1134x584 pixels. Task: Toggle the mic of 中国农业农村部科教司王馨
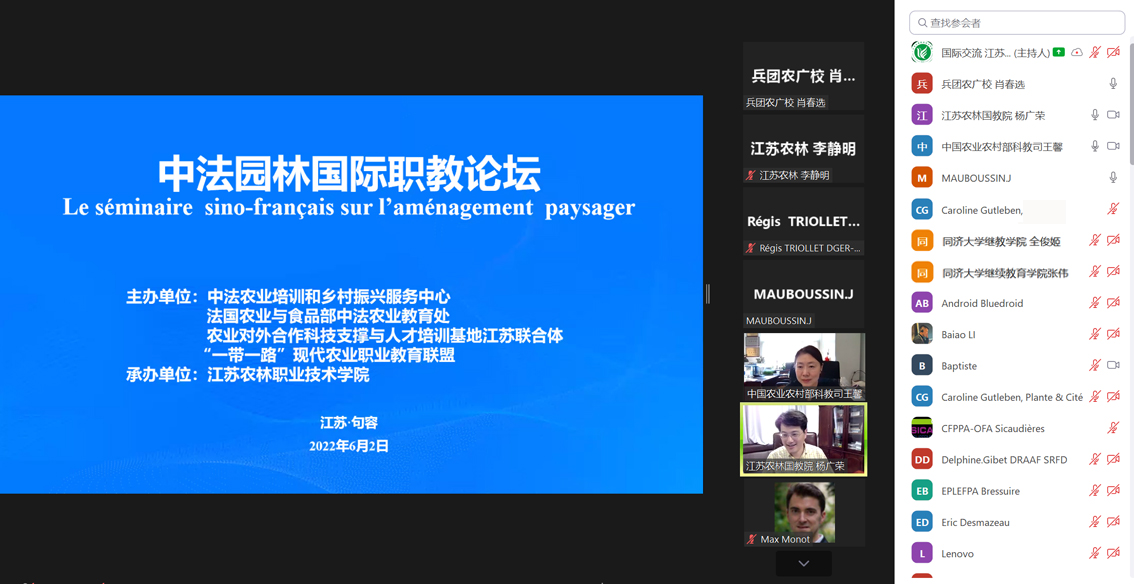tap(1095, 146)
